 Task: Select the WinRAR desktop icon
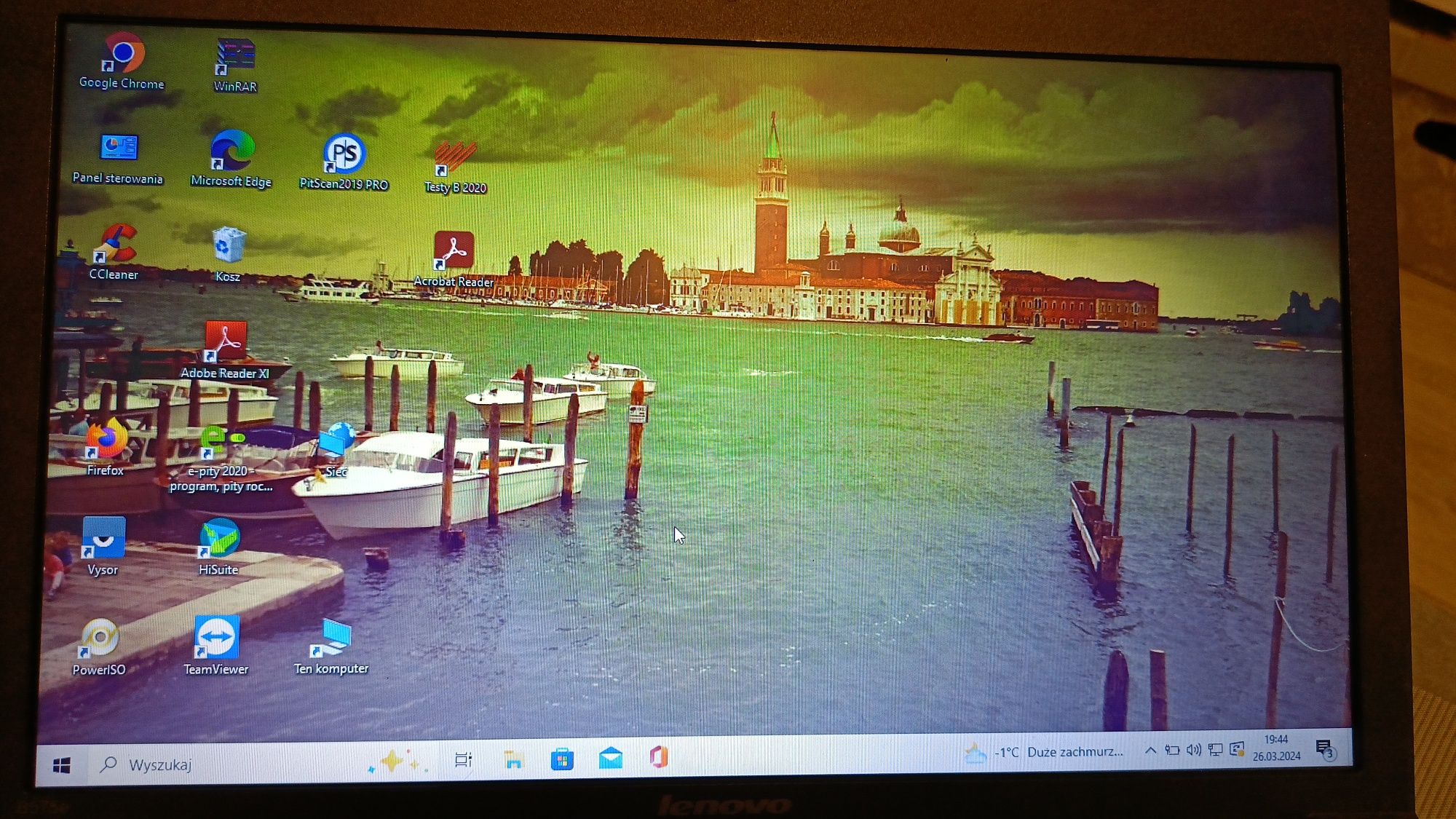tap(235, 66)
